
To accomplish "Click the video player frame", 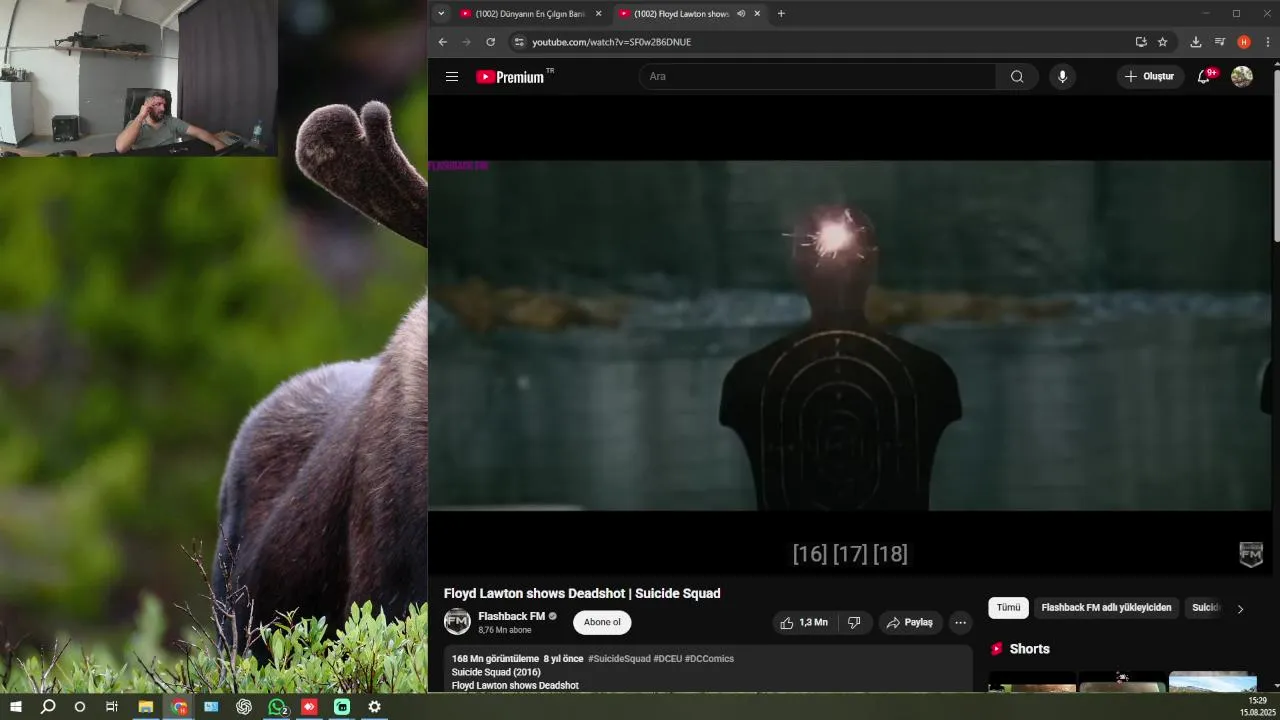I will (x=850, y=335).
